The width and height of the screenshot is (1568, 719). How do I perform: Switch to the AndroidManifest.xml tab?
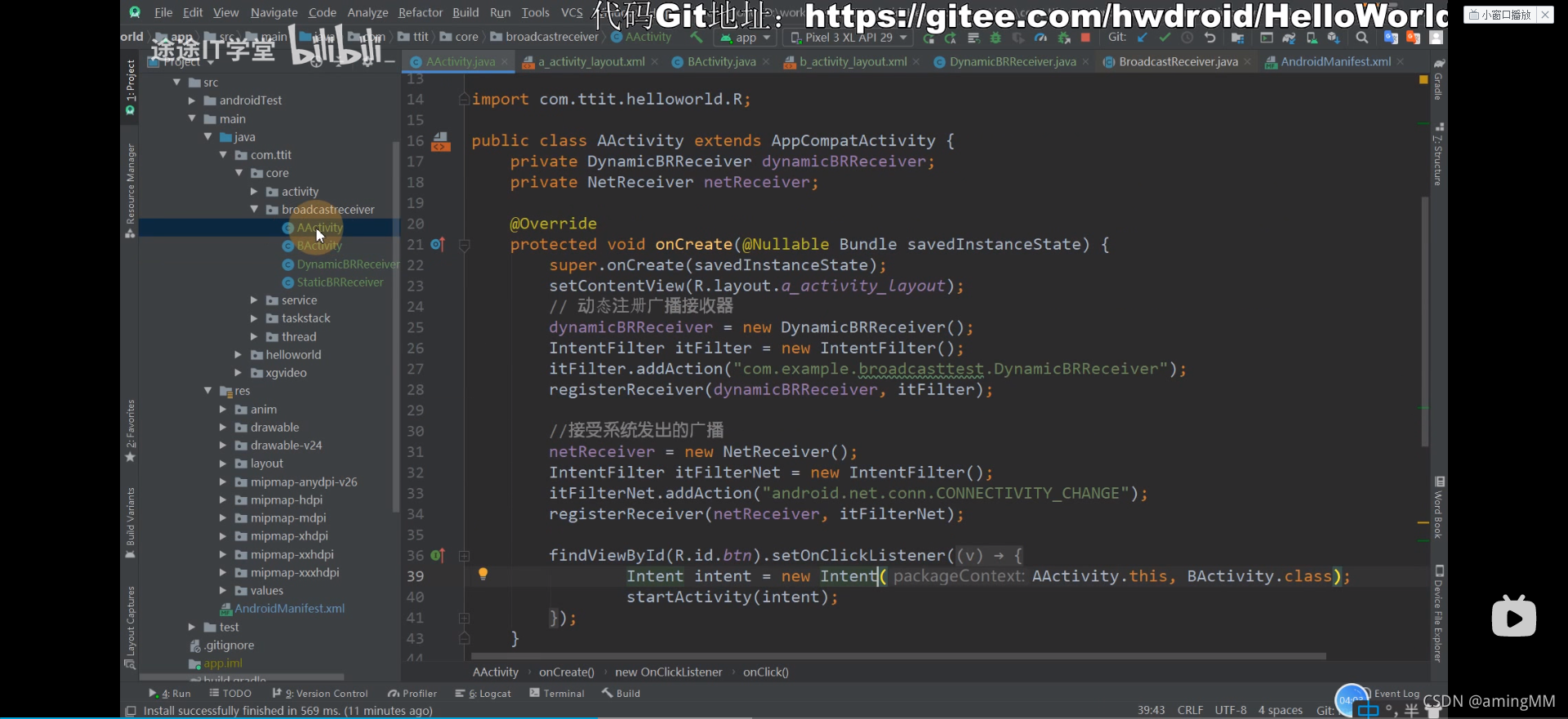pos(1335,61)
